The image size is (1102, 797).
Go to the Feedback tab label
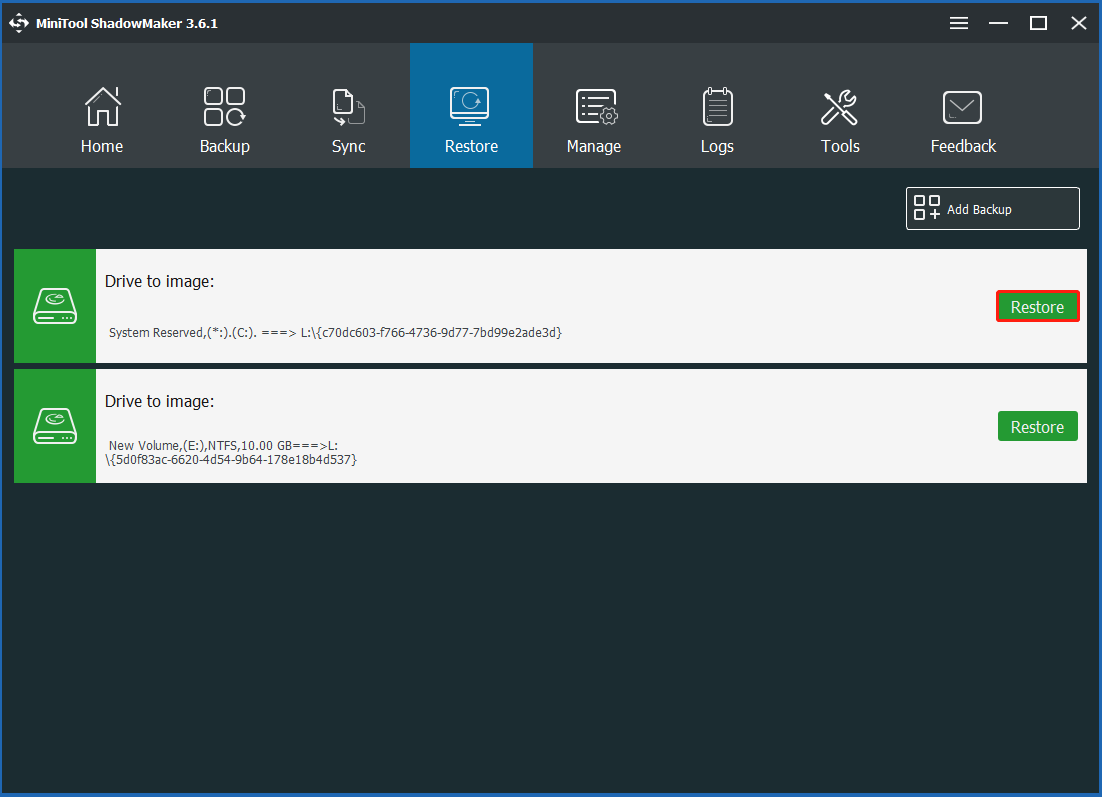point(963,146)
